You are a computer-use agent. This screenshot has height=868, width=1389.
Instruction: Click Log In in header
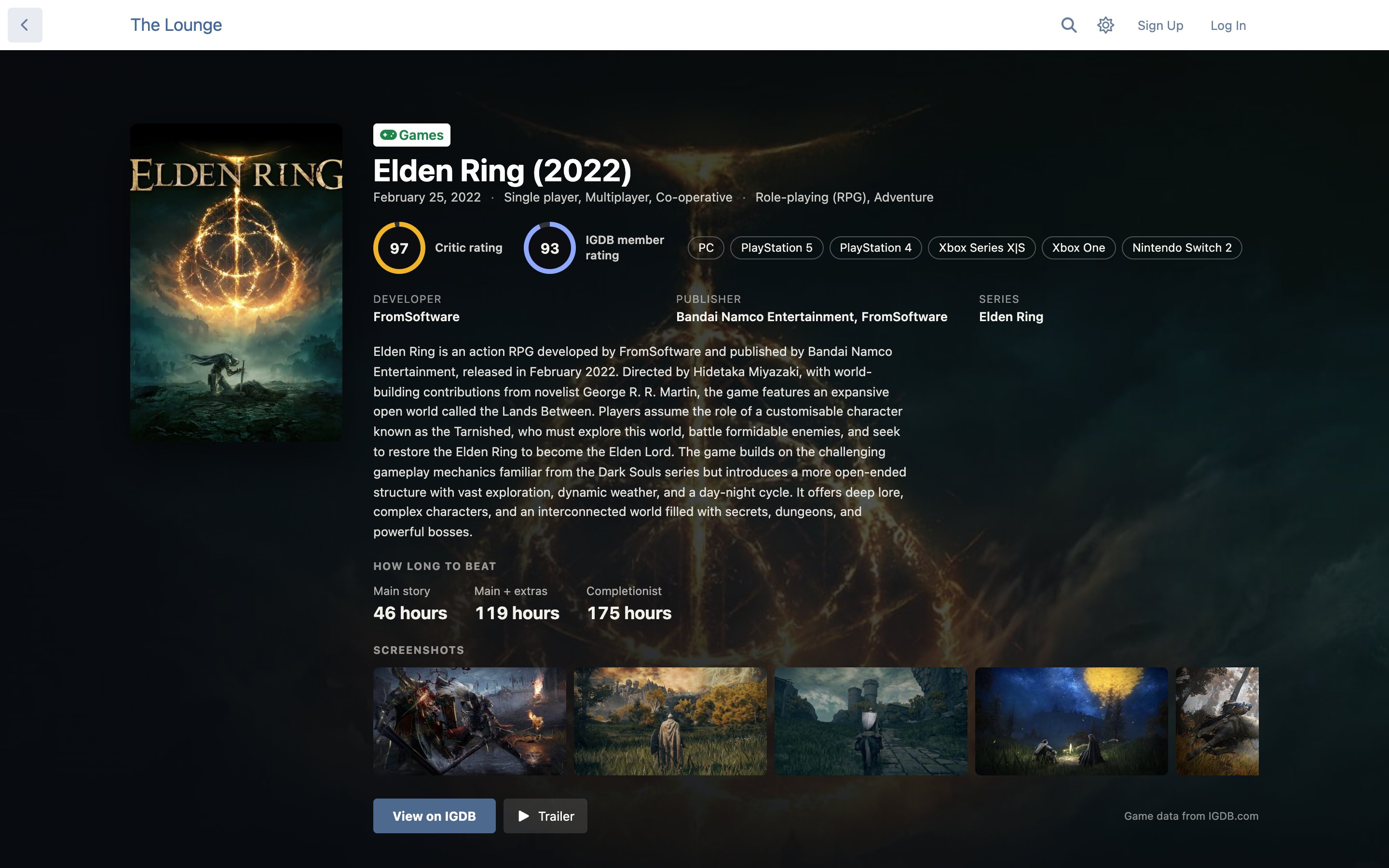pos(1228,25)
